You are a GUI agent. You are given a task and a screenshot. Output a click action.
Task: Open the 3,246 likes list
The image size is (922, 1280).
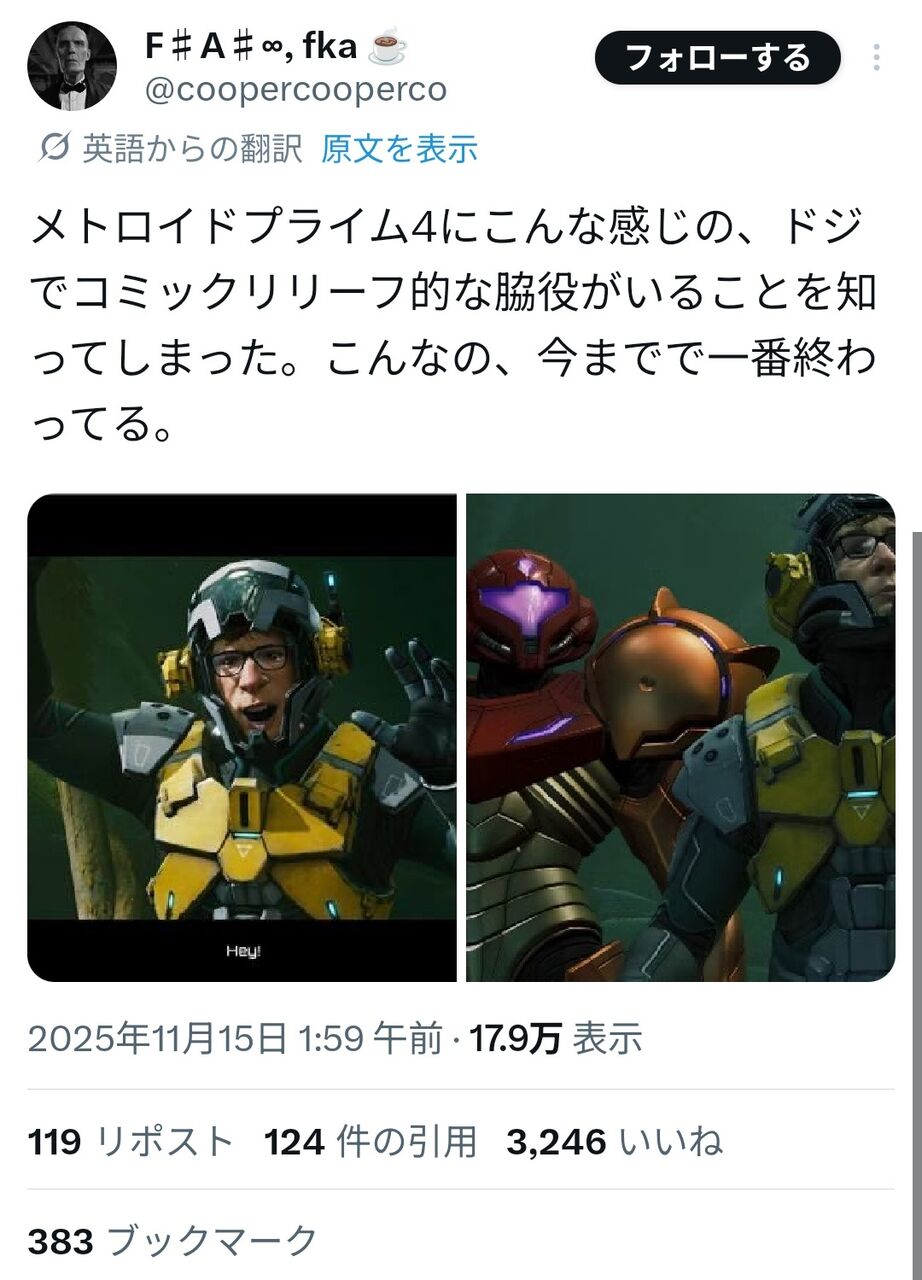pos(614,1141)
